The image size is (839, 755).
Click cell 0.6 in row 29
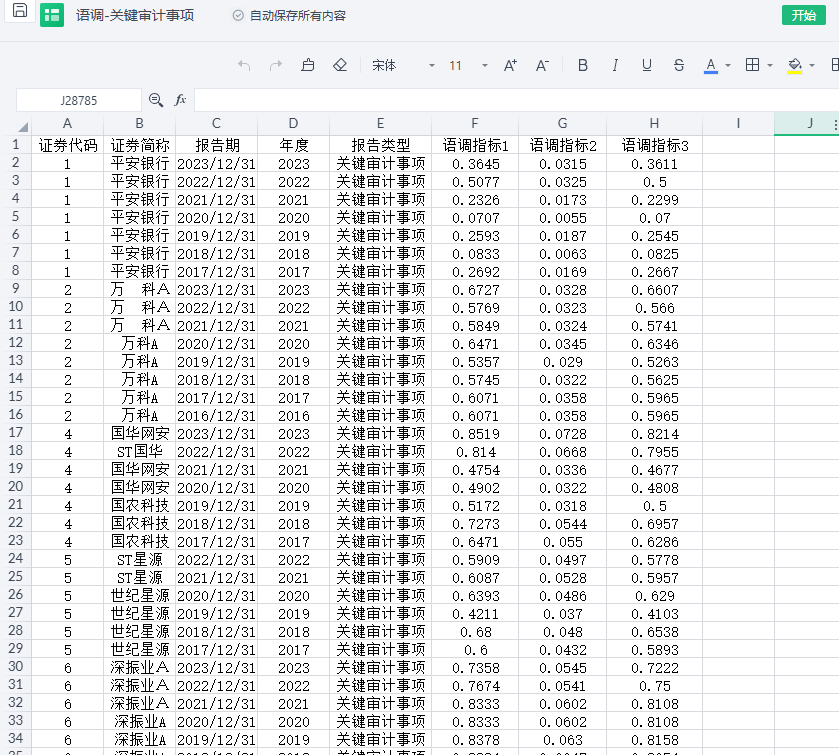[x=475, y=649]
